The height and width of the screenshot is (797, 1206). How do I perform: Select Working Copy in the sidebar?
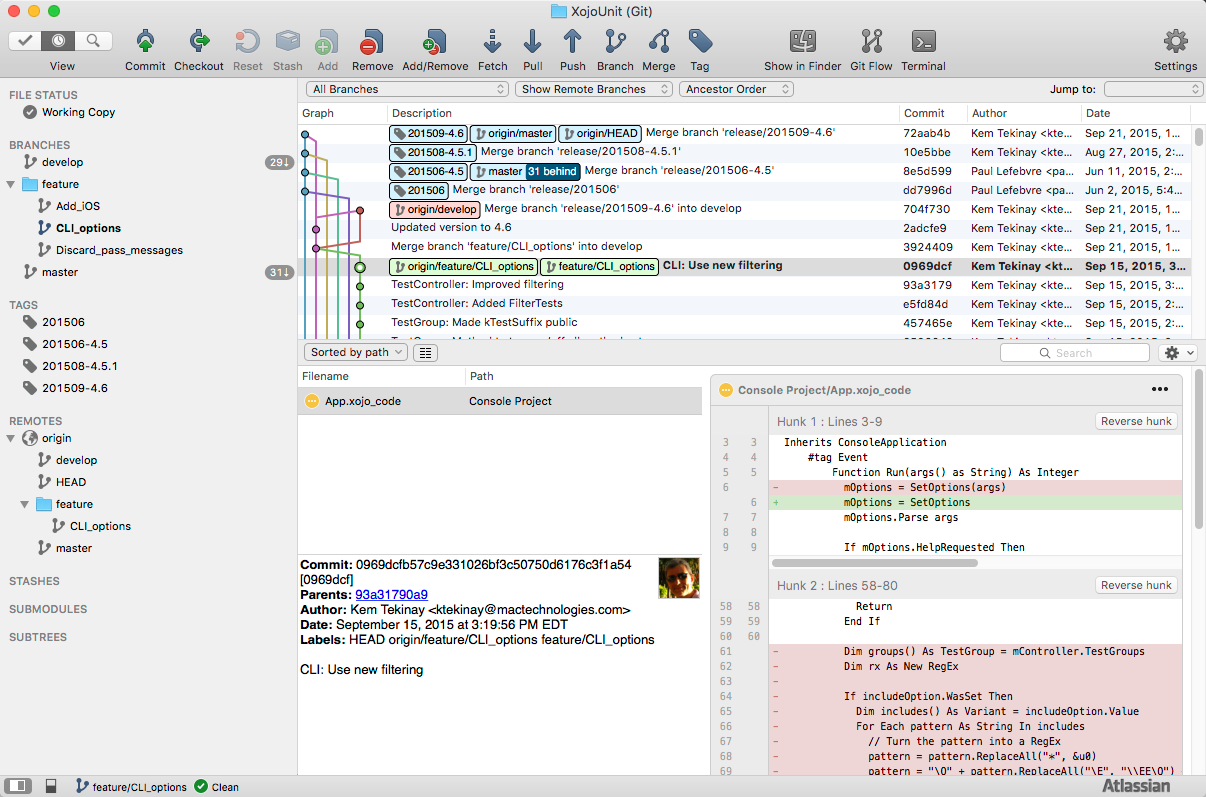(x=78, y=112)
